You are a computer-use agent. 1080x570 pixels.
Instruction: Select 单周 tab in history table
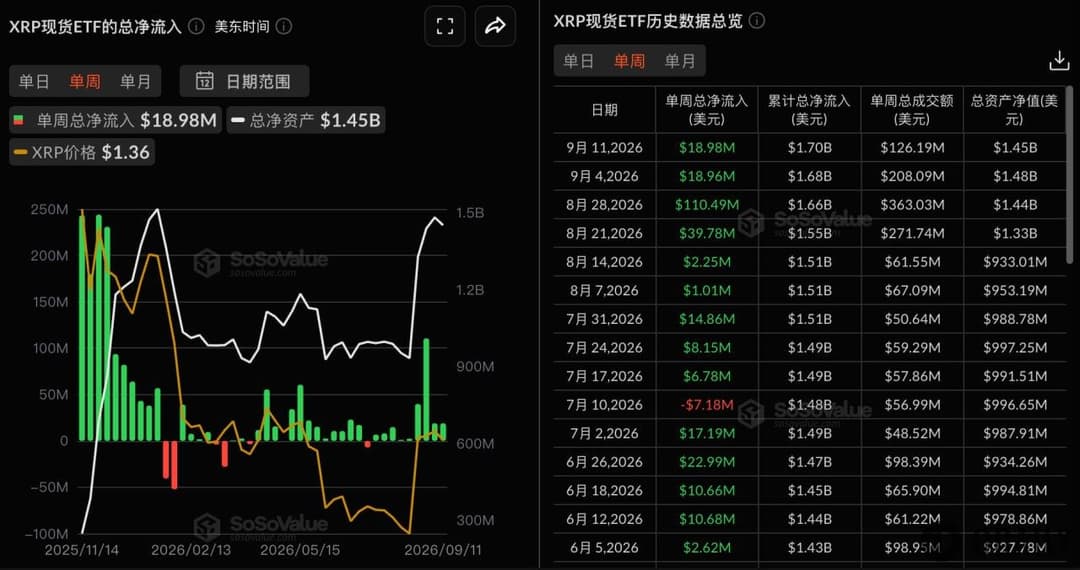point(629,61)
